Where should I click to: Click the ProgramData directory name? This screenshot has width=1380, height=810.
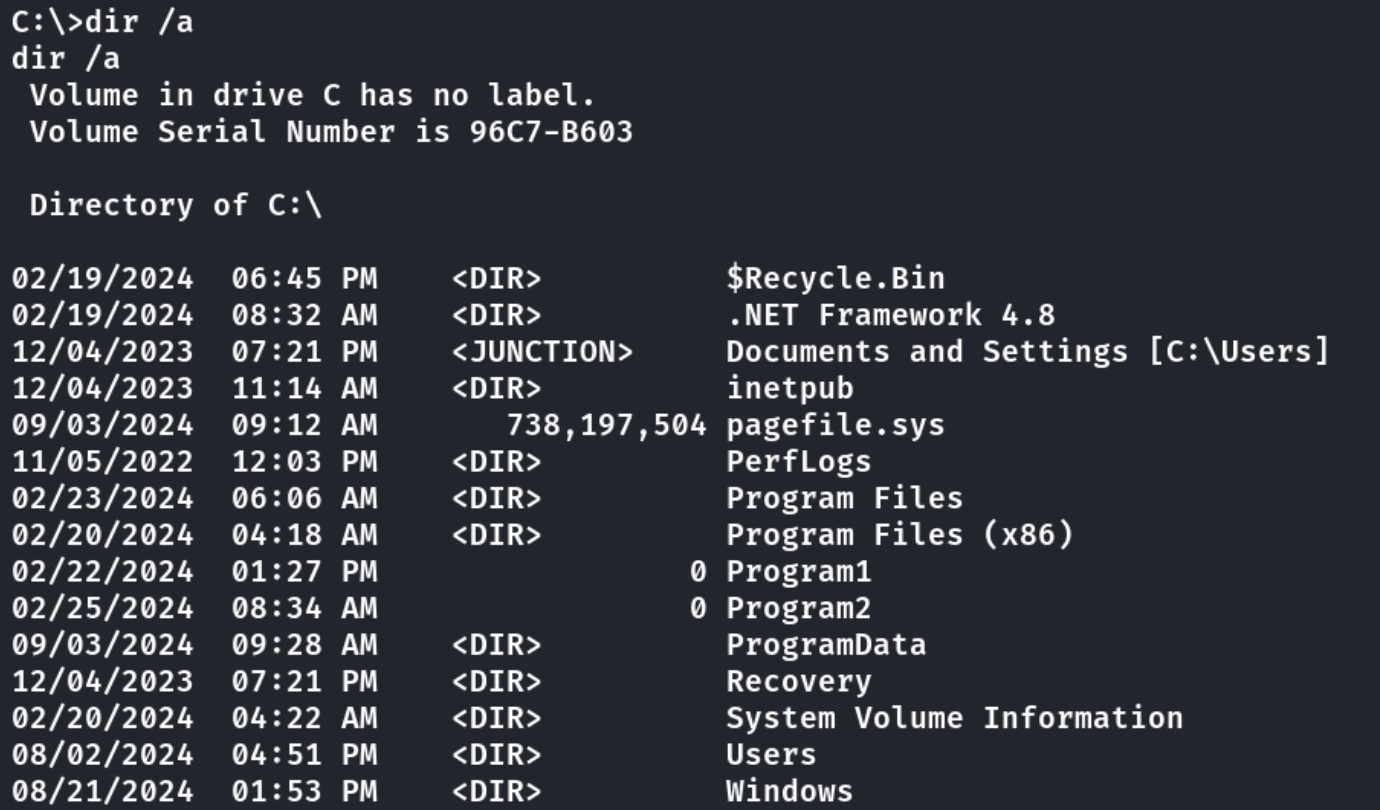pos(826,645)
